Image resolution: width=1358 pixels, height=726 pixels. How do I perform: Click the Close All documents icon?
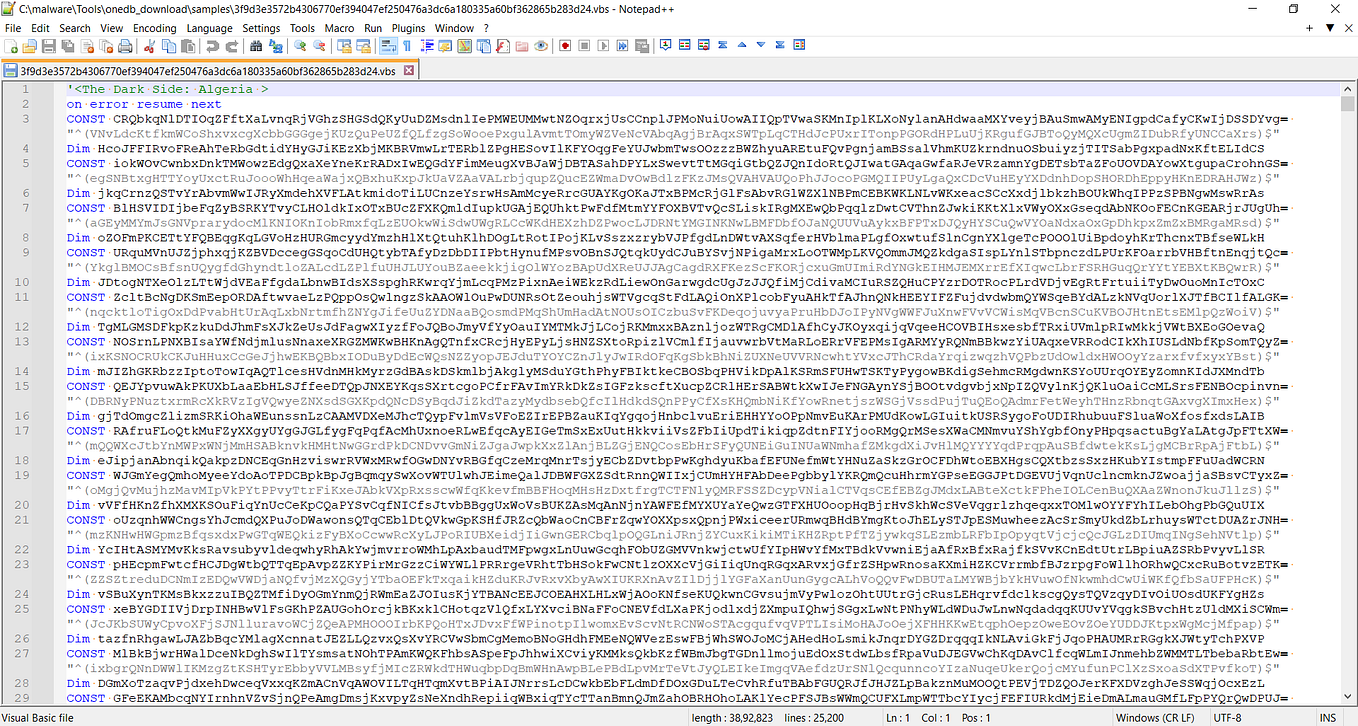(106, 46)
